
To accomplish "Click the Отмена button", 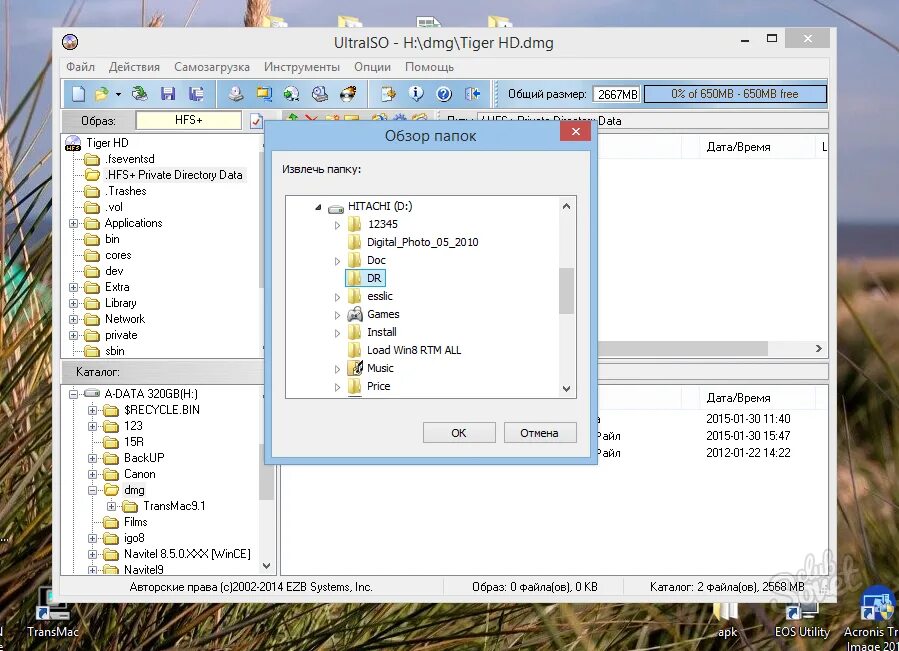I will [540, 433].
